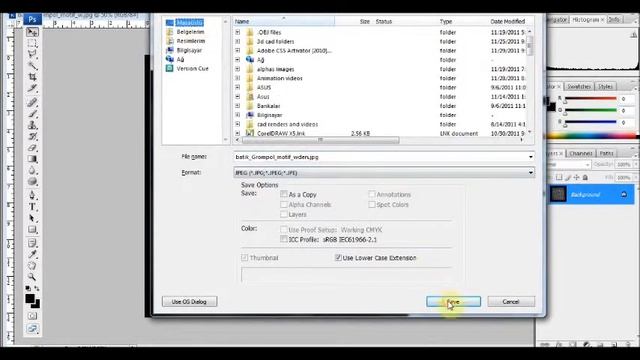Image resolution: width=640 pixels, height=360 pixels.
Task: Select the Brush tool
Action: 32,114
